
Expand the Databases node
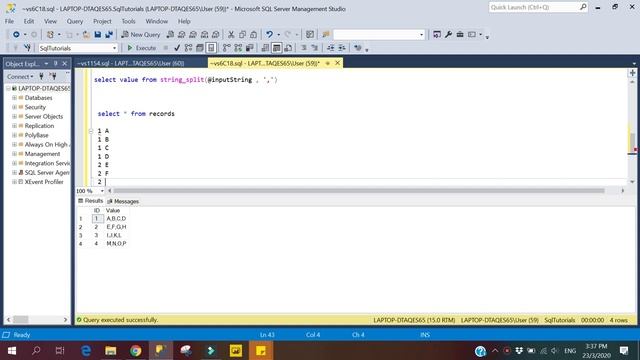point(14,98)
